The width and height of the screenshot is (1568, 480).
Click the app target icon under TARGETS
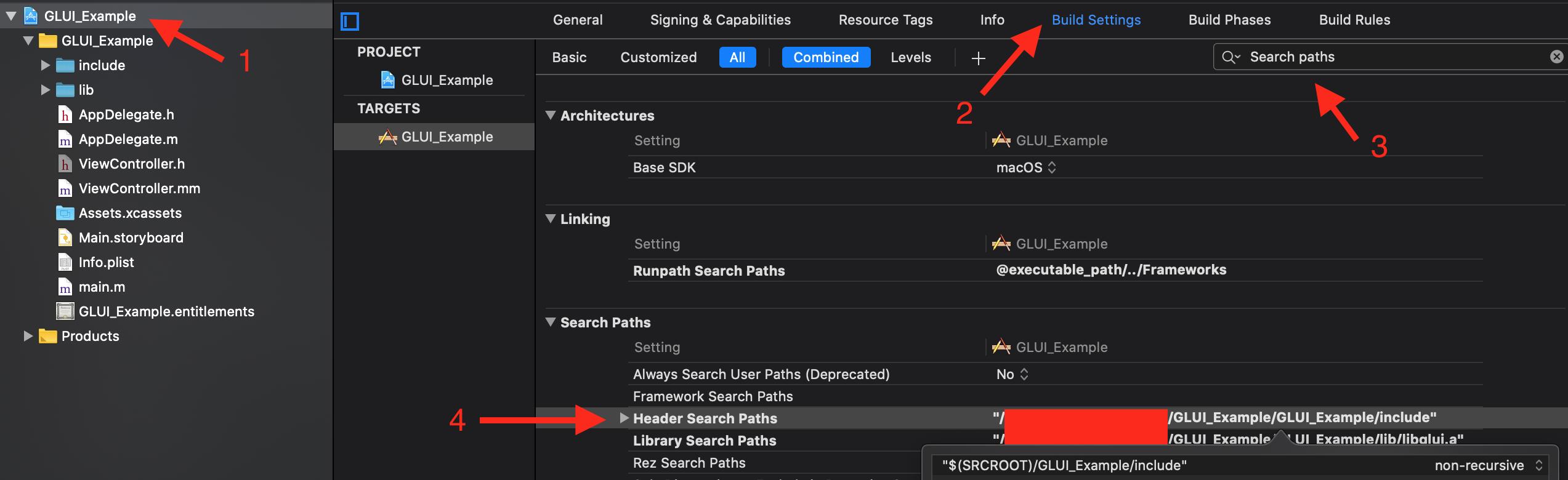pos(388,137)
